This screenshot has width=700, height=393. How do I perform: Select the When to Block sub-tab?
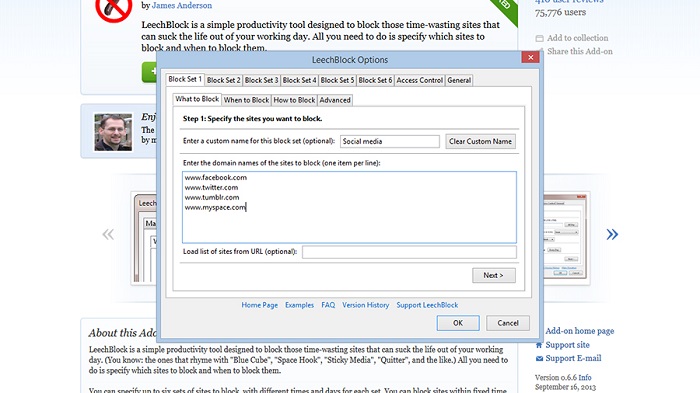[x=246, y=100]
